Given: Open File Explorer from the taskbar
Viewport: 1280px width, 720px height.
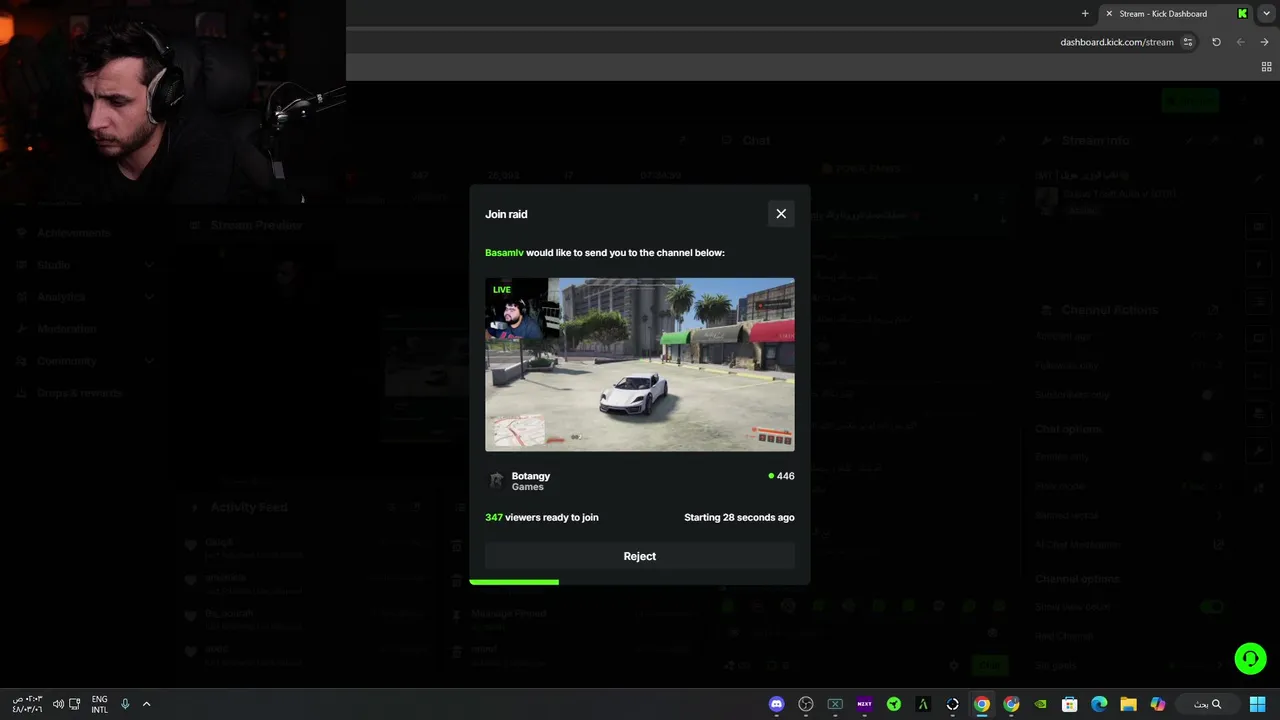Looking at the screenshot, I should pyautogui.click(x=1128, y=704).
